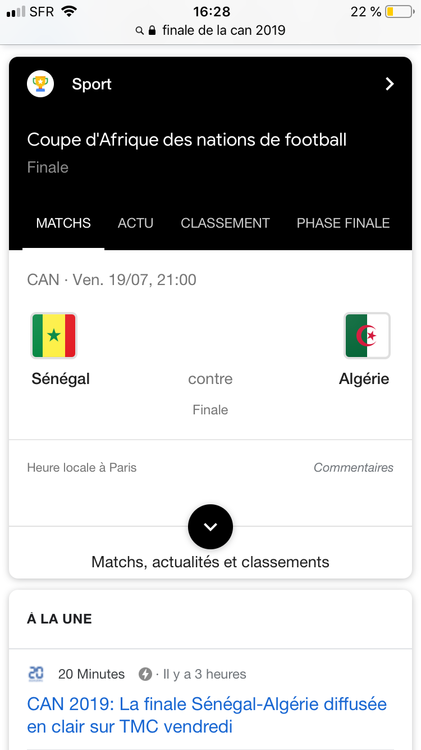
Task: Click the 20 Minutes publisher logo
Action: (x=35, y=674)
